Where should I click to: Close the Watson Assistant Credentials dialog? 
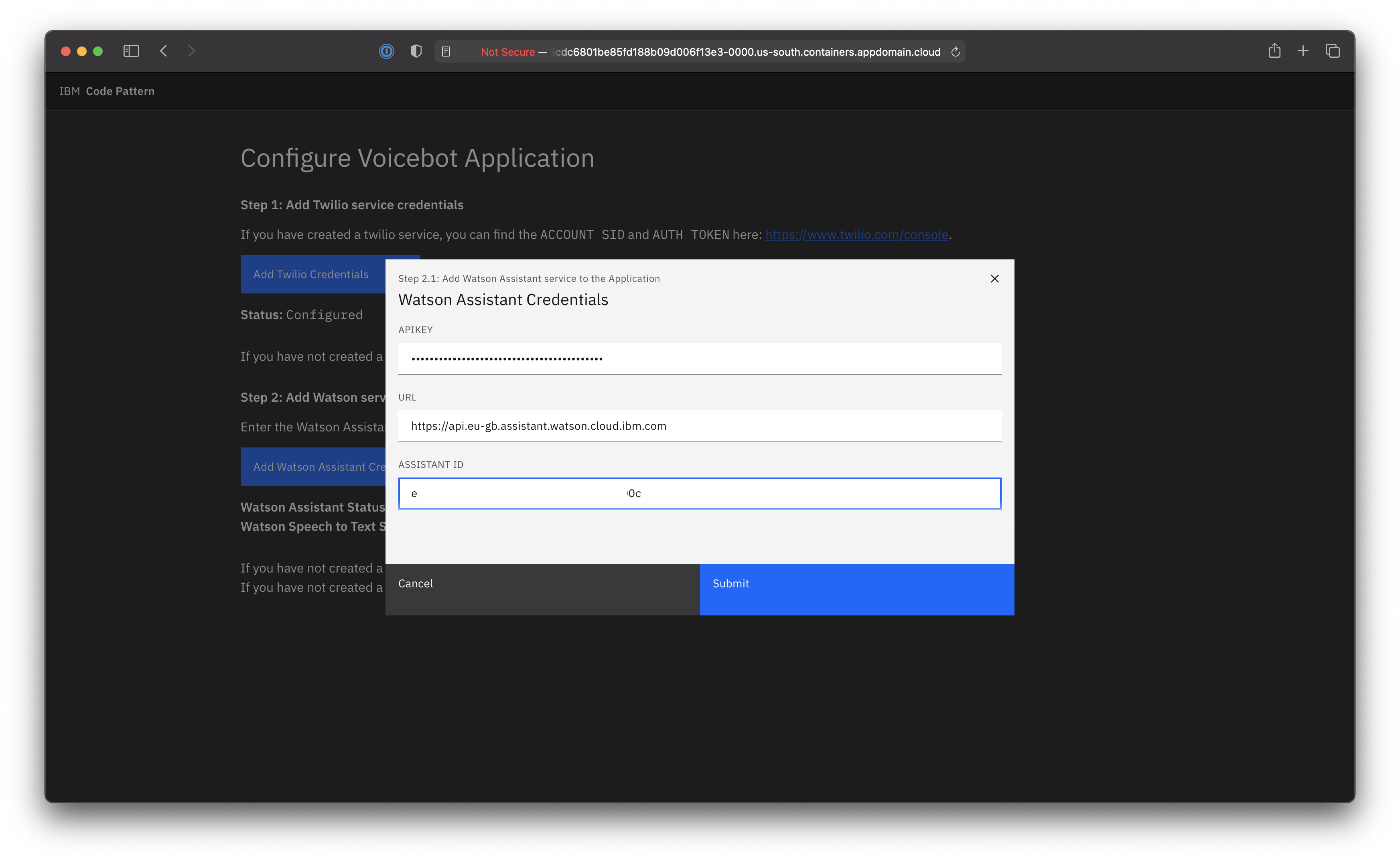coord(994,279)
